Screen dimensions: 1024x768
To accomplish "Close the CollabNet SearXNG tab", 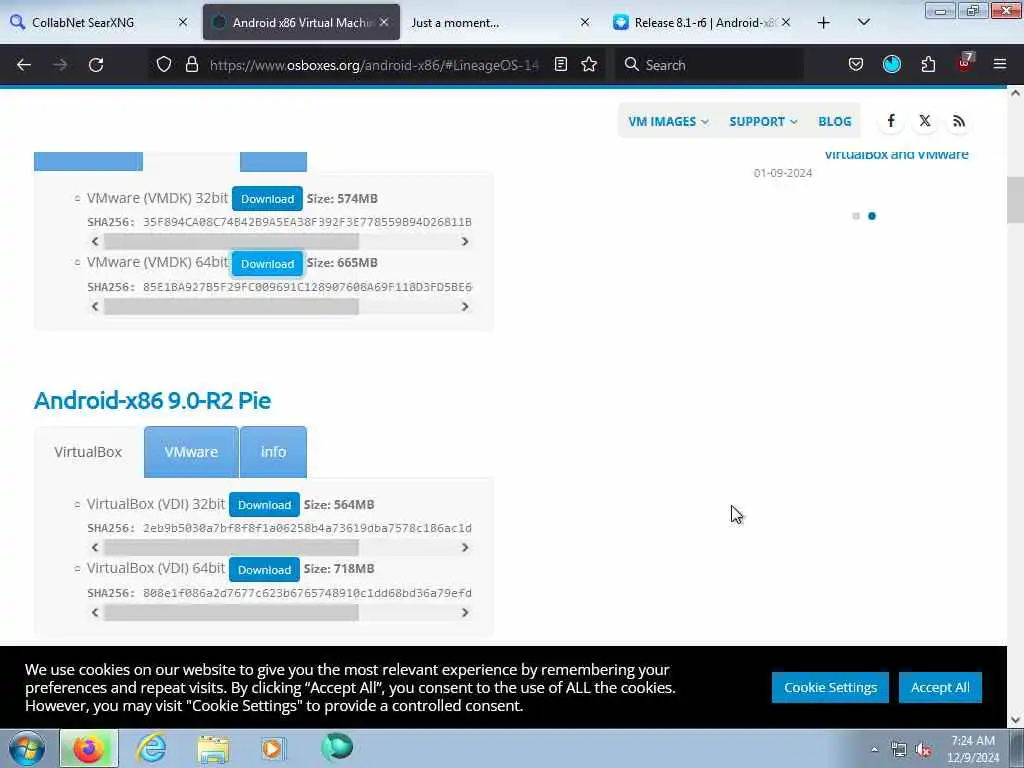I will 183,22.
